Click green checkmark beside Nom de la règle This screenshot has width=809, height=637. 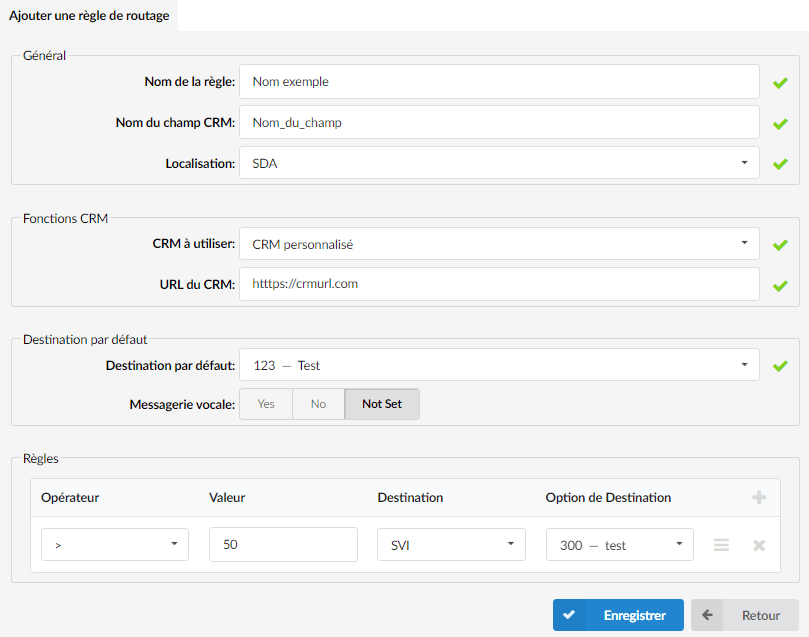(780, 83)
